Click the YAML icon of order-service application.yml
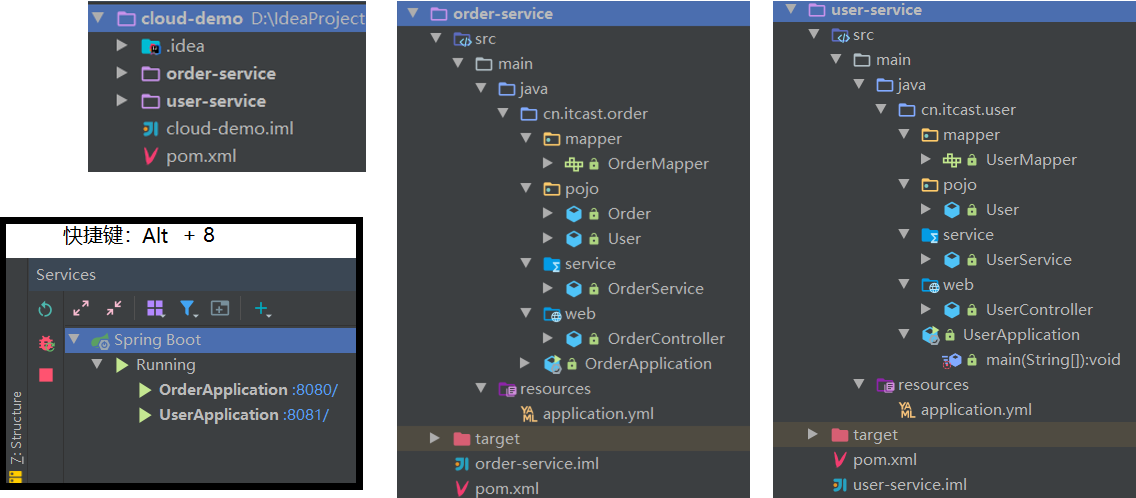1136x498 pixels. 529,414
